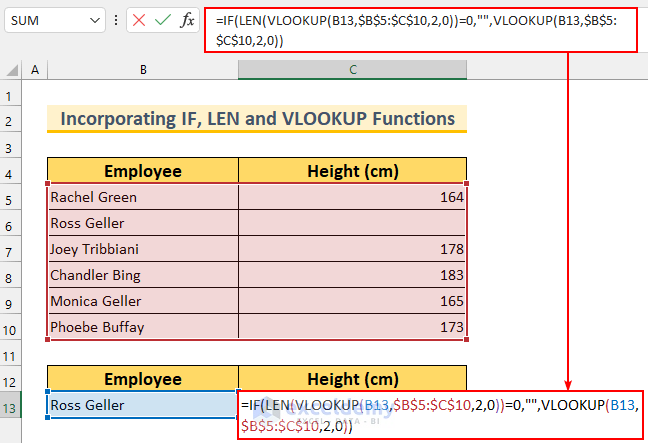This screenshot has width=648, height=443.
Task: Select the Chandler Bing cell
Action: pyautogui.click(x=143, y=275)
